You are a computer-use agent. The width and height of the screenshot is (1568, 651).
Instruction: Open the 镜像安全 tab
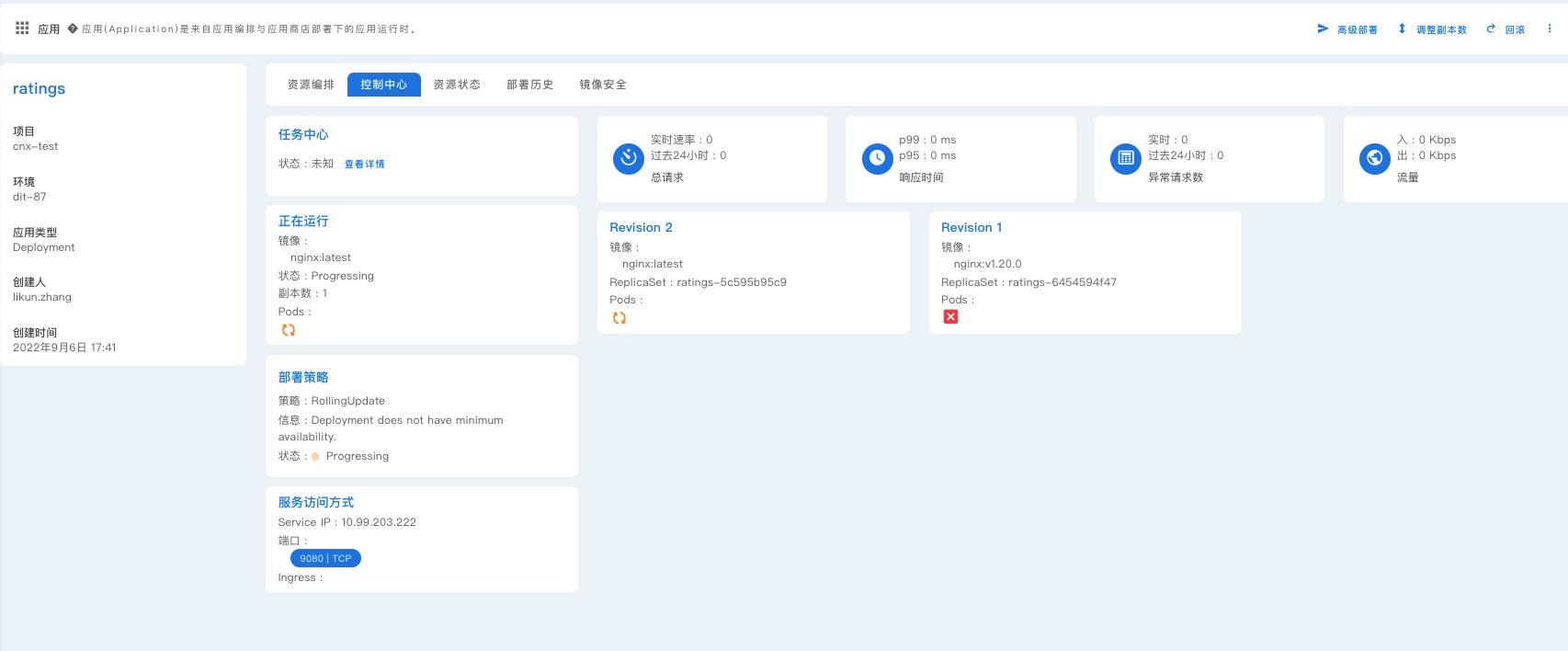[603, 85]
